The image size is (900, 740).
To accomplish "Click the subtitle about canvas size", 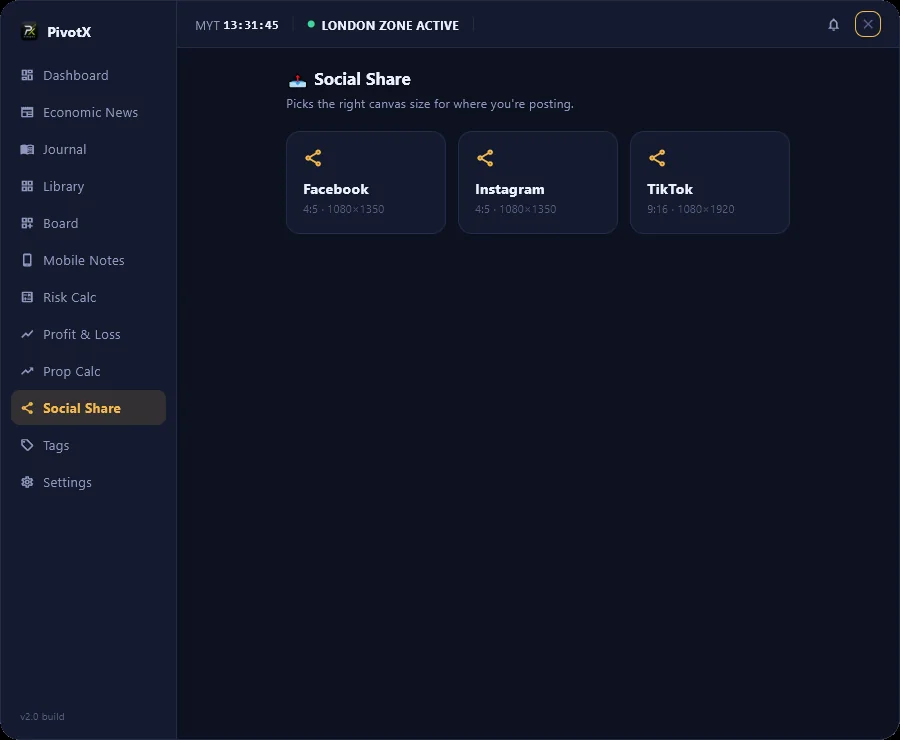I will (x=430, y=104).
